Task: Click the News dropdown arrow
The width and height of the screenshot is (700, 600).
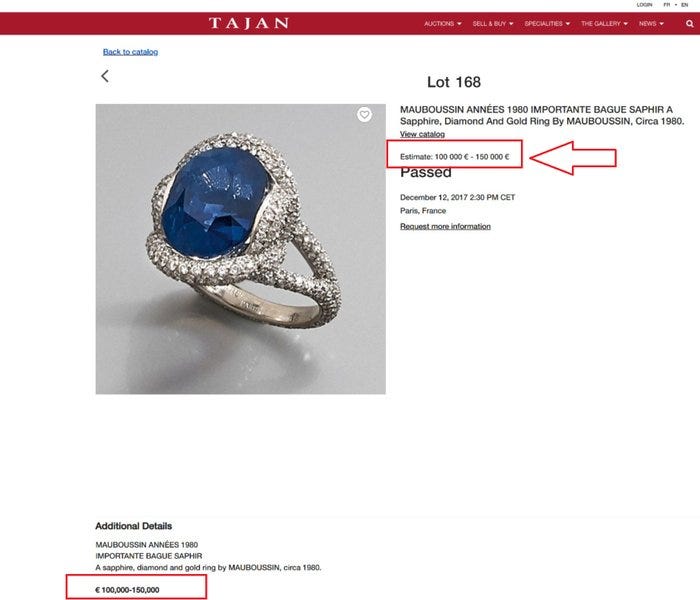Action: 661,24
